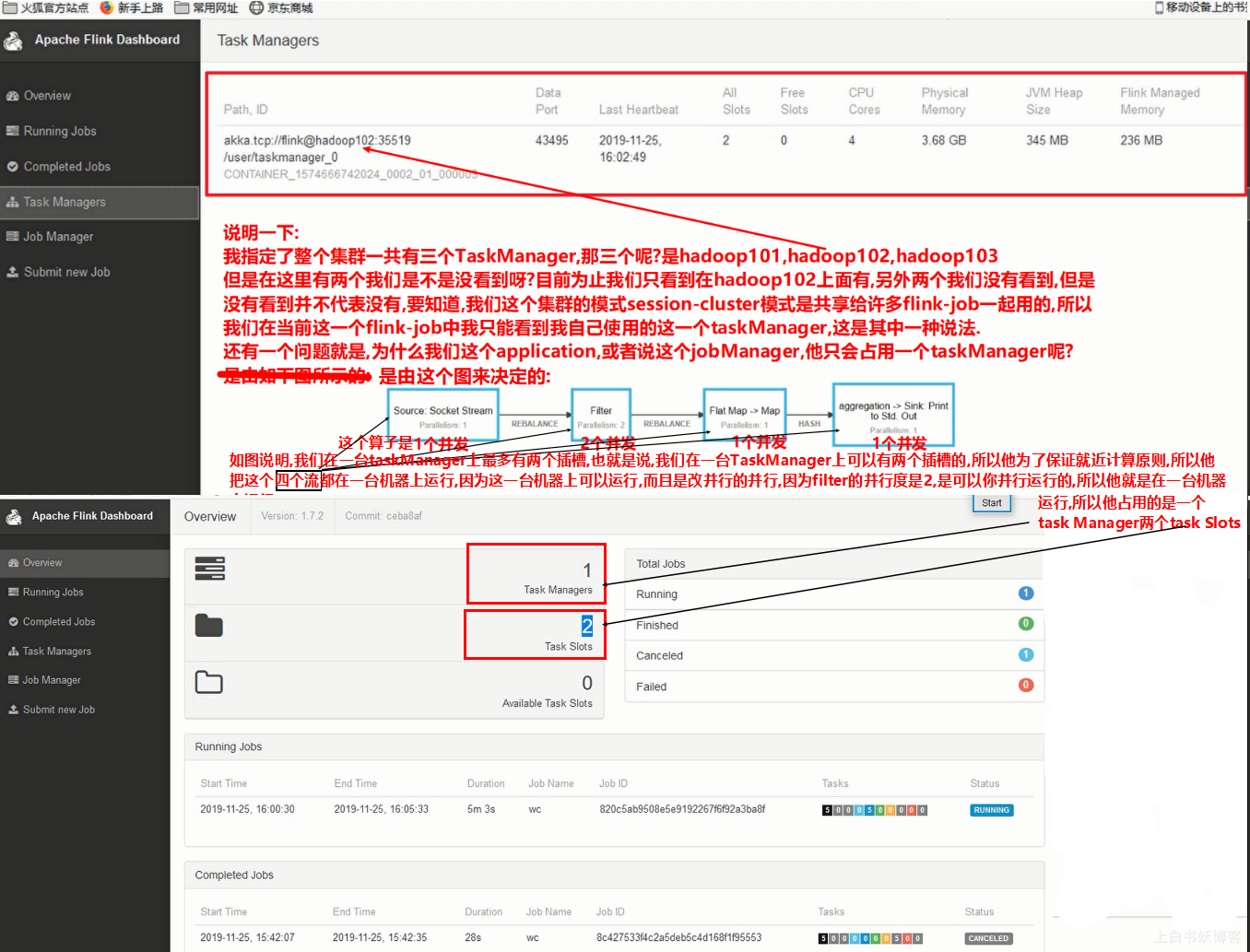Open 火狐官方站点 bookmark in browser bar
Image resolution: width=1250 pixels, height=952 pixels.
(46, 7)
